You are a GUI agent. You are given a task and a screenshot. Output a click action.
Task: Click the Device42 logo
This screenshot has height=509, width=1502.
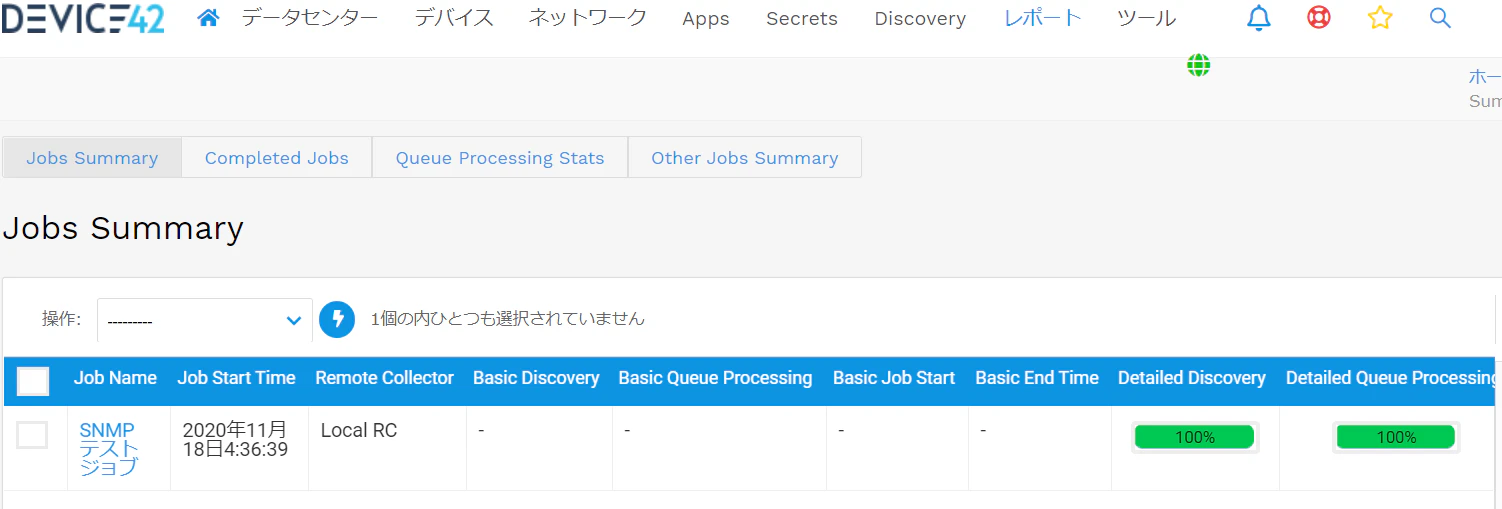coord(83,18)
